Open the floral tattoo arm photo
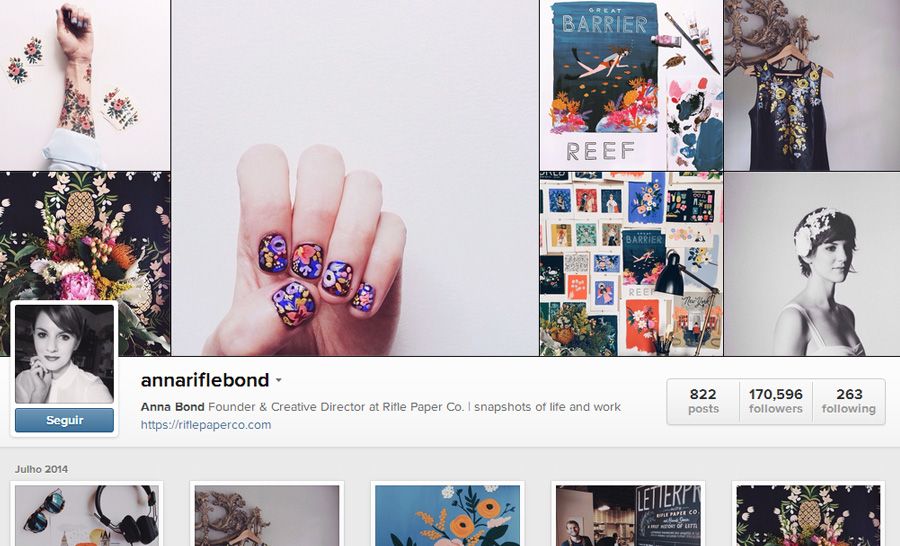Image resolution: width=900 pixels, height=546 pixels. [85, 85]
